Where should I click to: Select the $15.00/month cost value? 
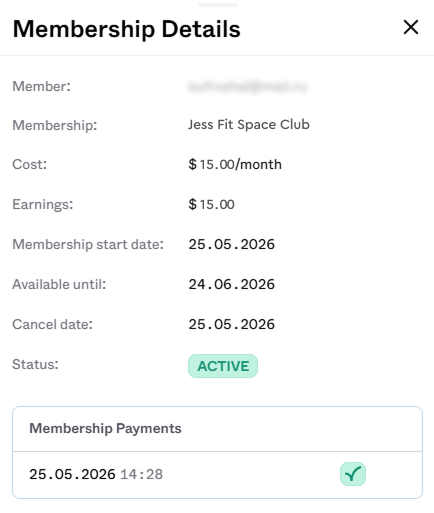coord(235,164)
